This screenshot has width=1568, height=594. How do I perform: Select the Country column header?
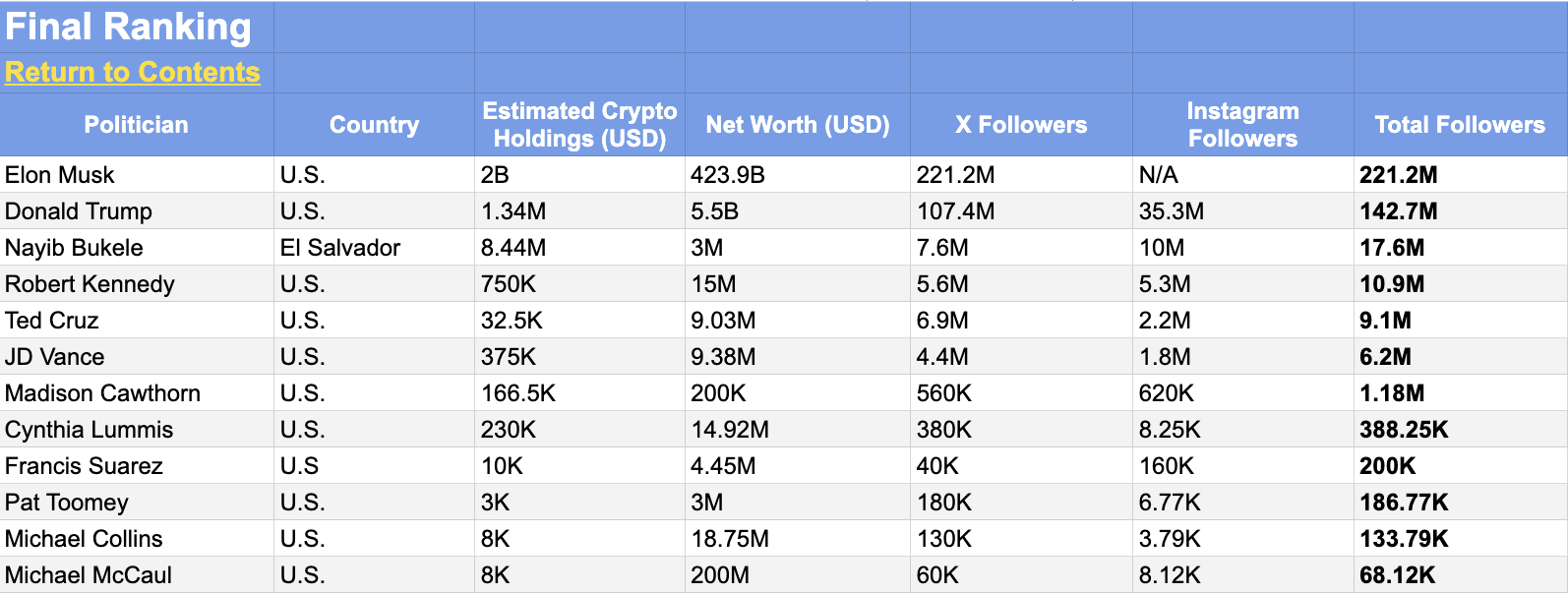click(374, 125)
